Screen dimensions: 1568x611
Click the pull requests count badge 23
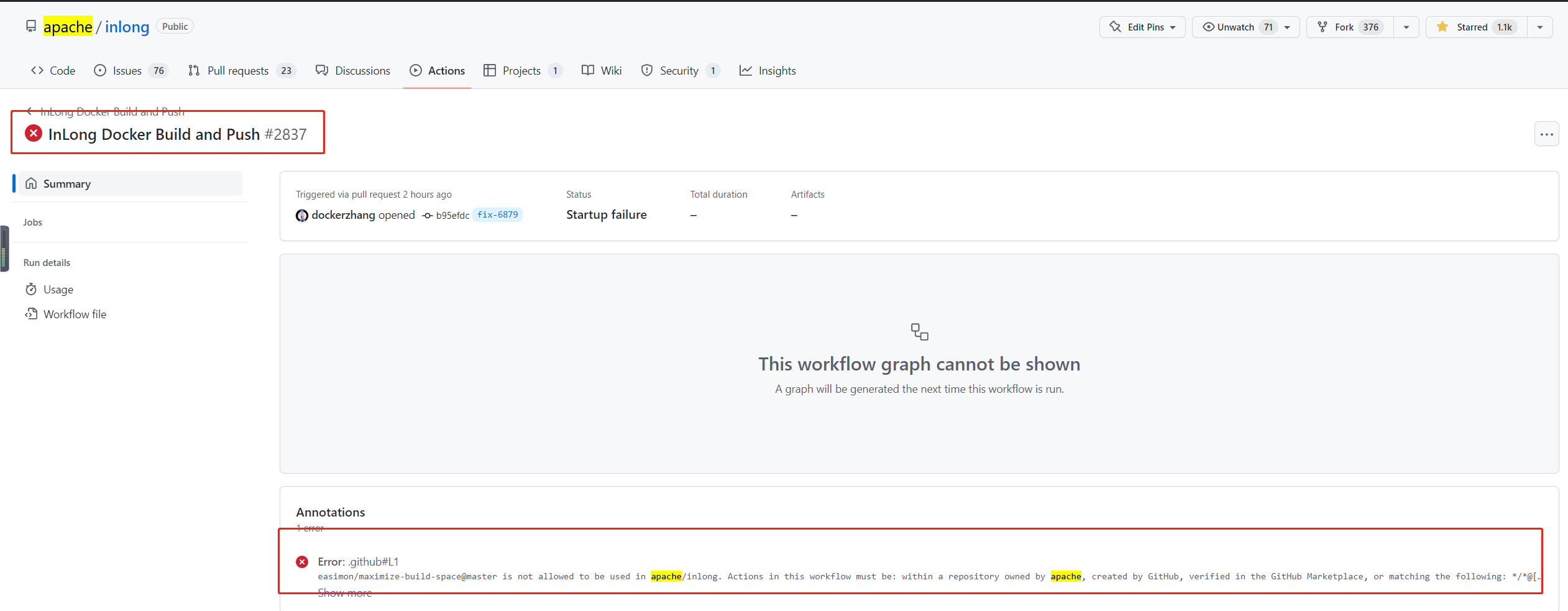click(287, 70)
